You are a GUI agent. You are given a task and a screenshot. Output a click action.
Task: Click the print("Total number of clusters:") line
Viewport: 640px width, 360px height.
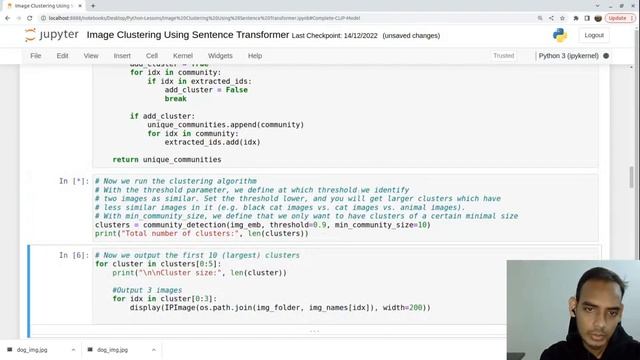pos(202,233)
